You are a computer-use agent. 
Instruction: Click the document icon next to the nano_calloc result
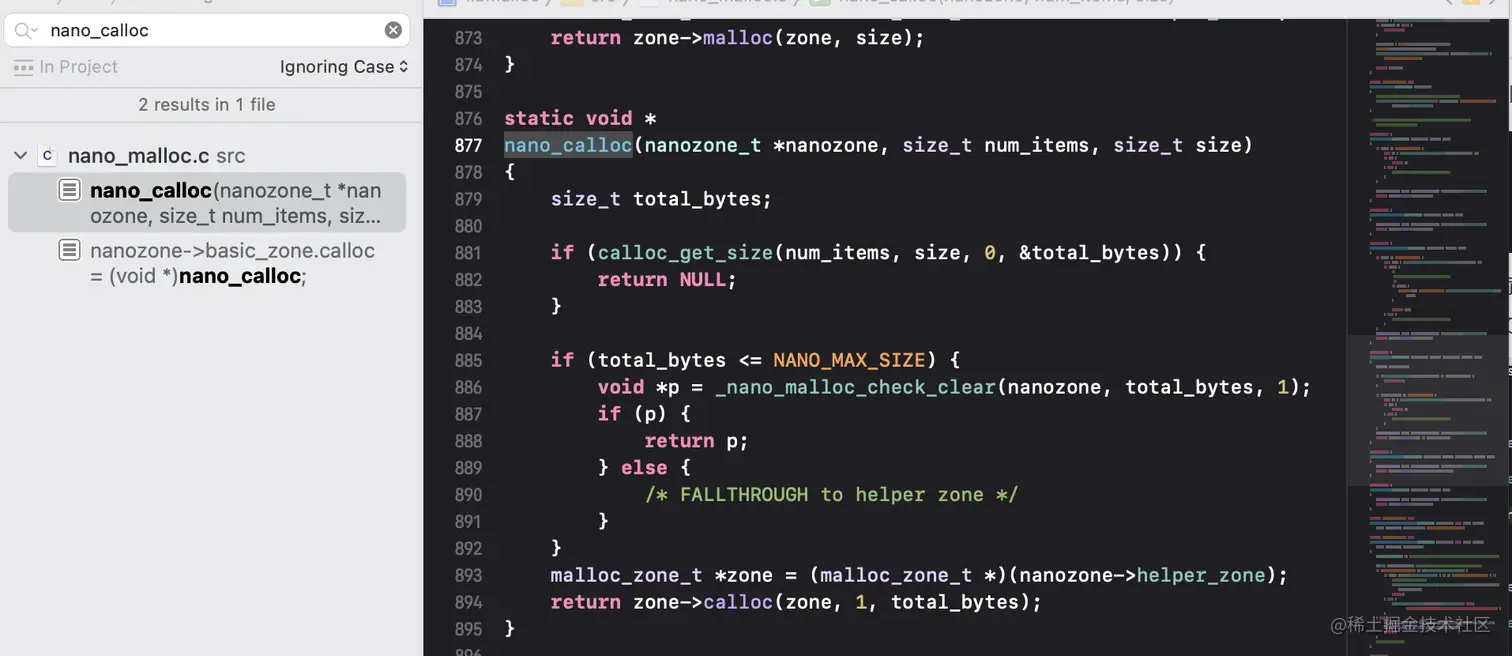coord(69,190)
